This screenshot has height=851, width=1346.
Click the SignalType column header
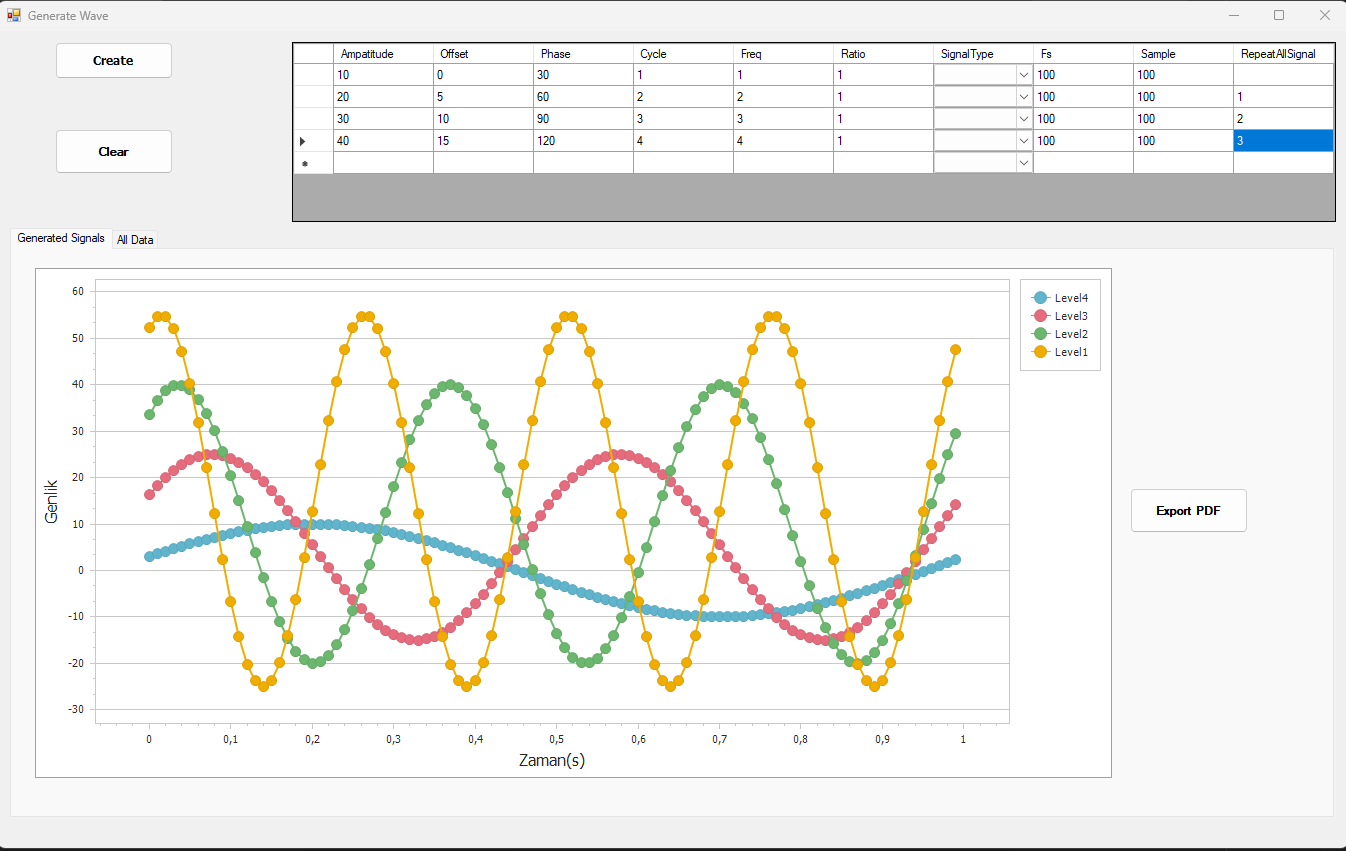983,54
